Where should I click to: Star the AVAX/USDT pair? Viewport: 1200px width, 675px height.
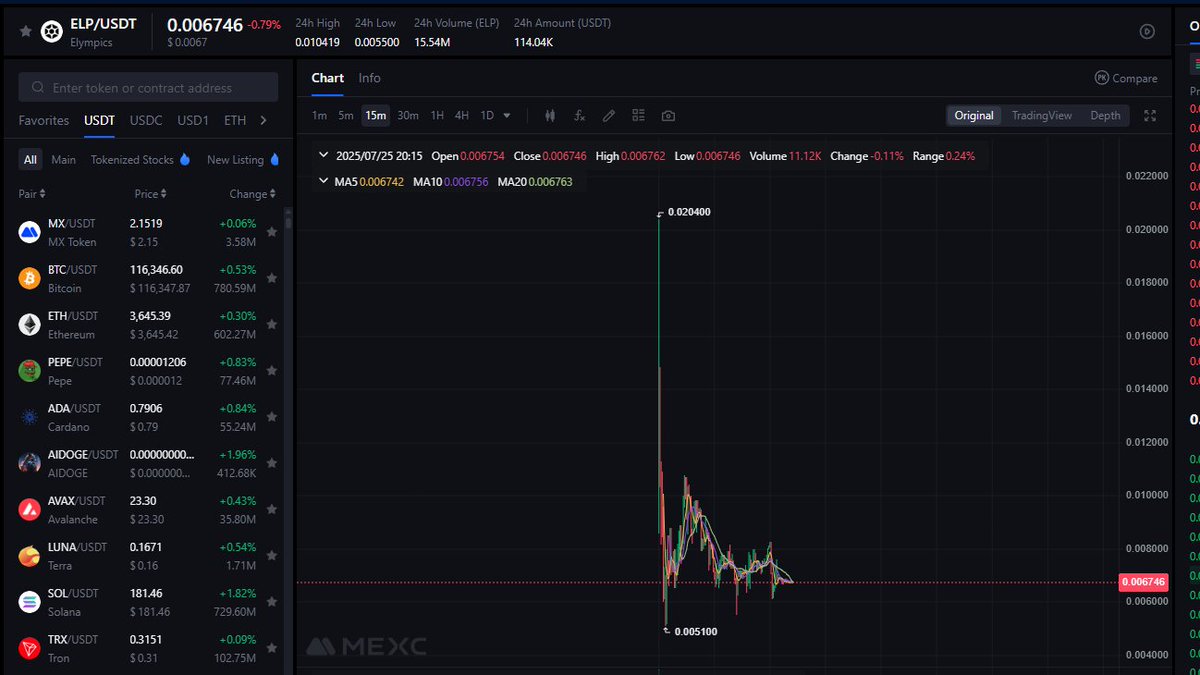point(272,509)
